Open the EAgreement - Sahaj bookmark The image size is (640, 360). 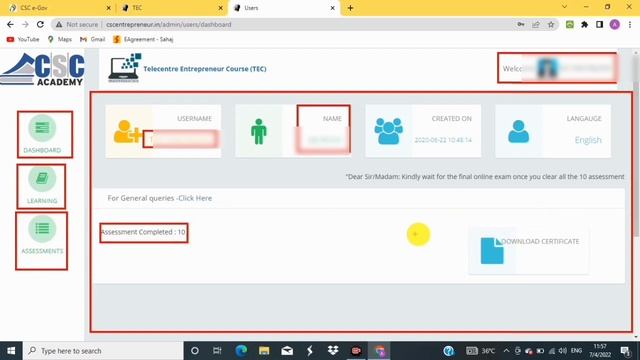point(143,39)
